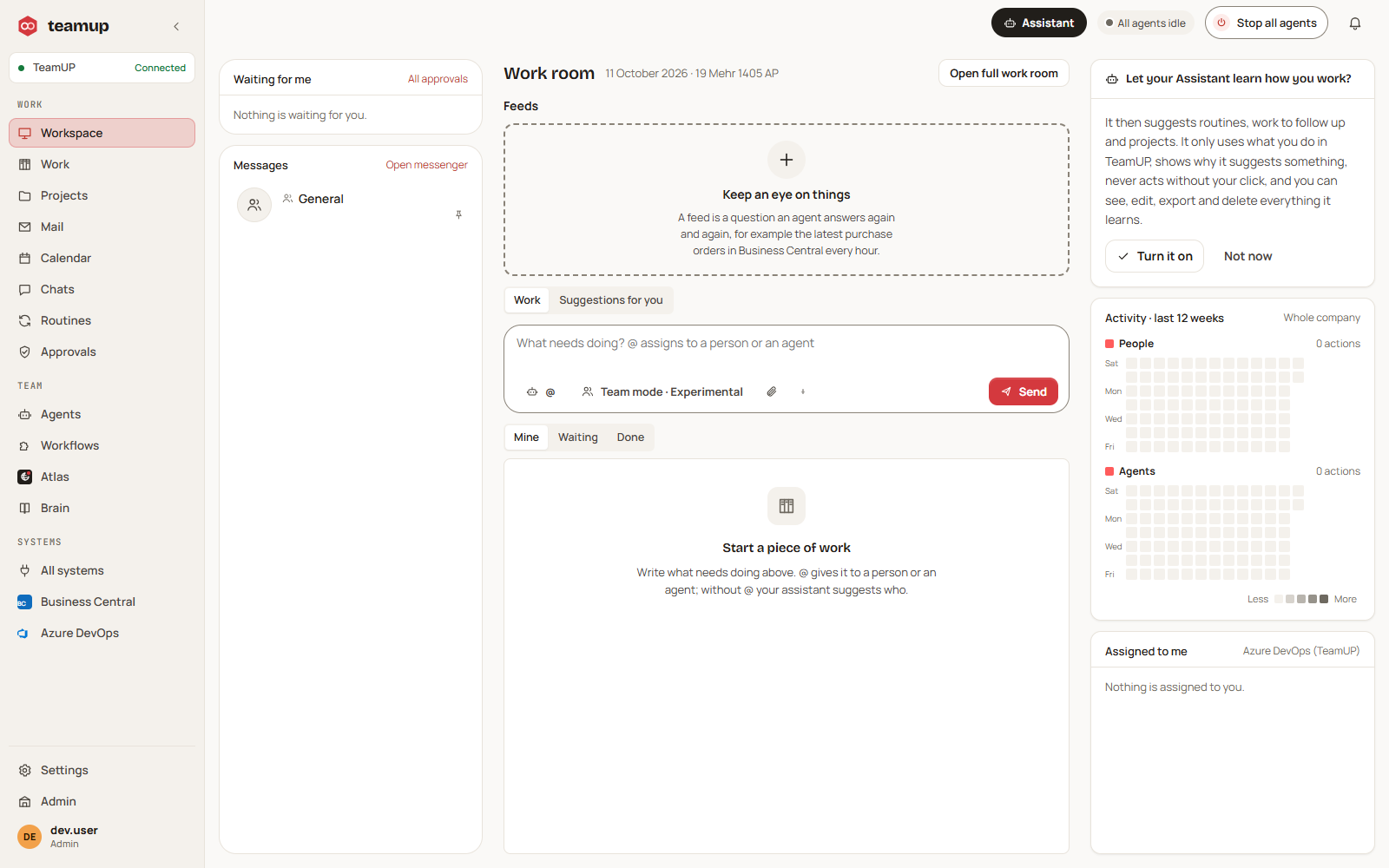Click the All approvals link
The width and height of the screenshot is (1389, 868).
438,79
